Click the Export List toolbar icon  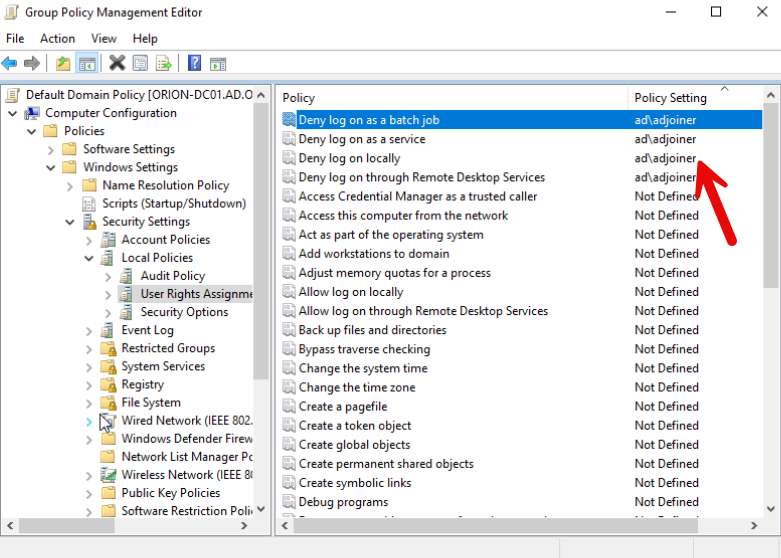pos(164,63)
